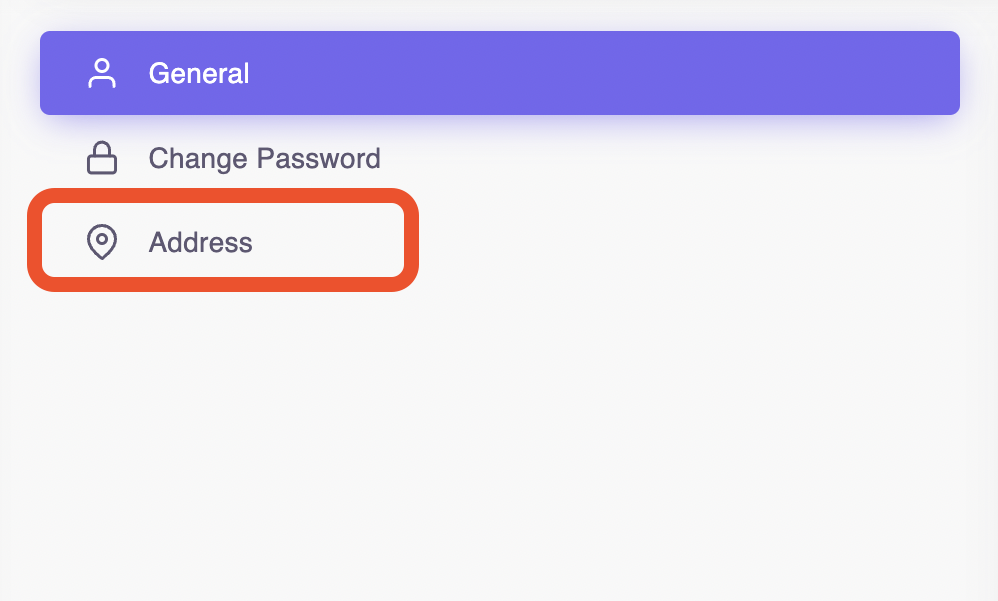The height and width of the screenshot is (601, 998).
Task: Select the Address tab
Action: point(200,242)
